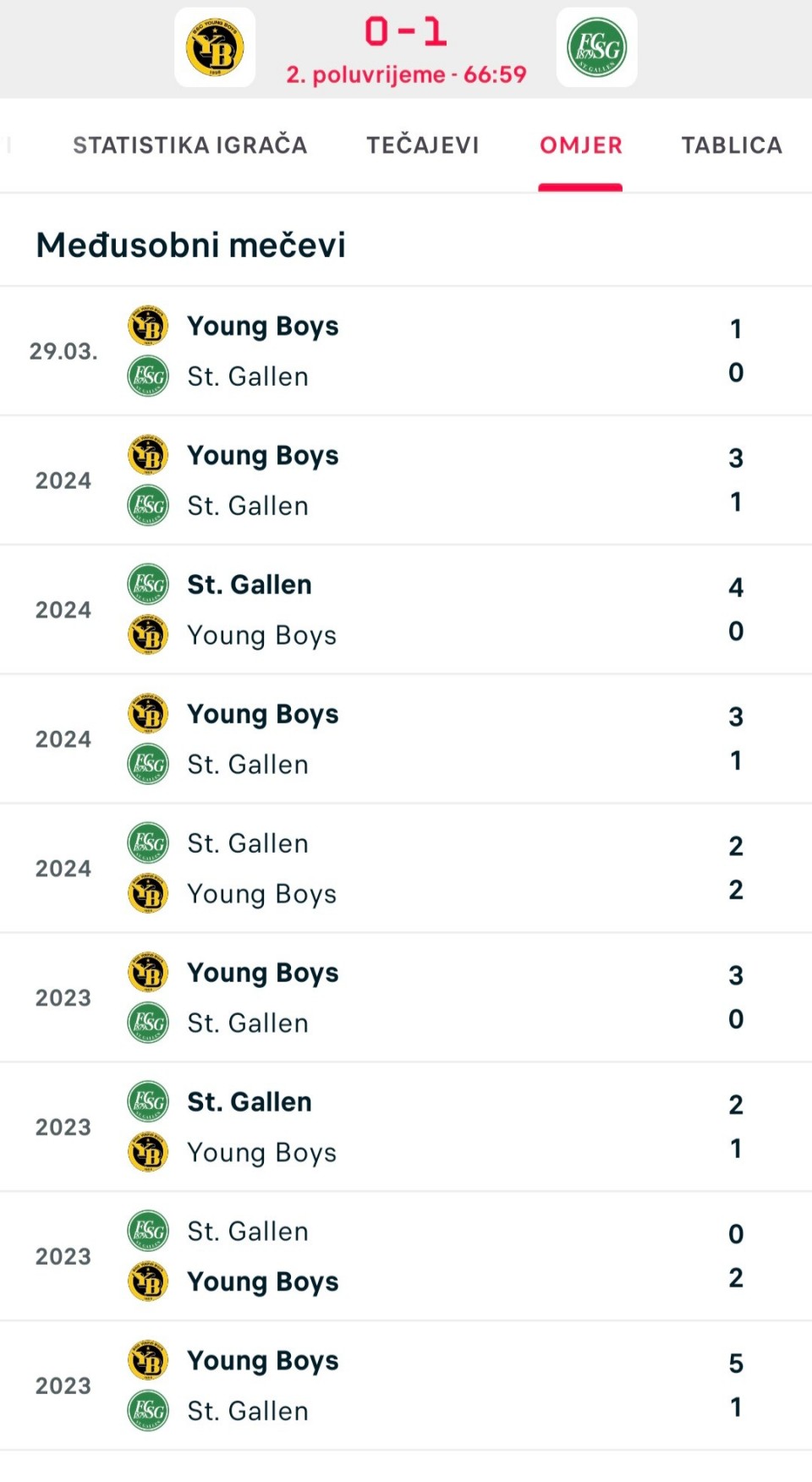Open the St. Gallen 4-0 Young Boys match
The width and height of the screenshot is (812, 1482).
point(406,610)
